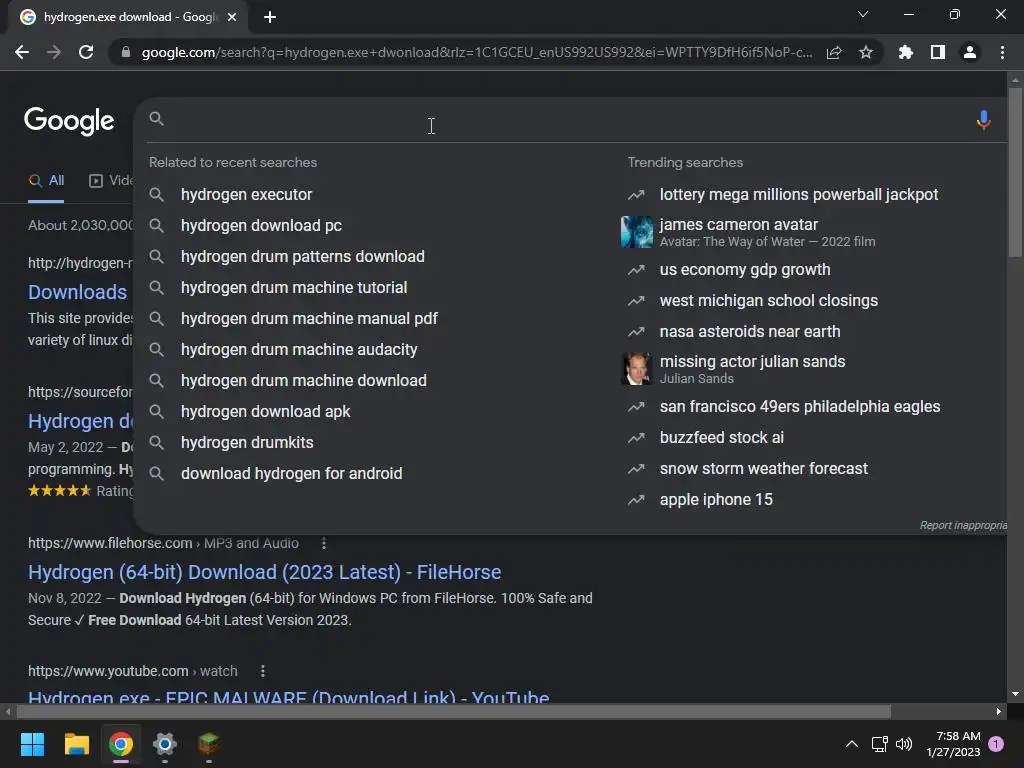Image resolution: width=1024 pixels, height=768 pixels.
Task: Switch to the Videos tab
Action: (111, 181)
